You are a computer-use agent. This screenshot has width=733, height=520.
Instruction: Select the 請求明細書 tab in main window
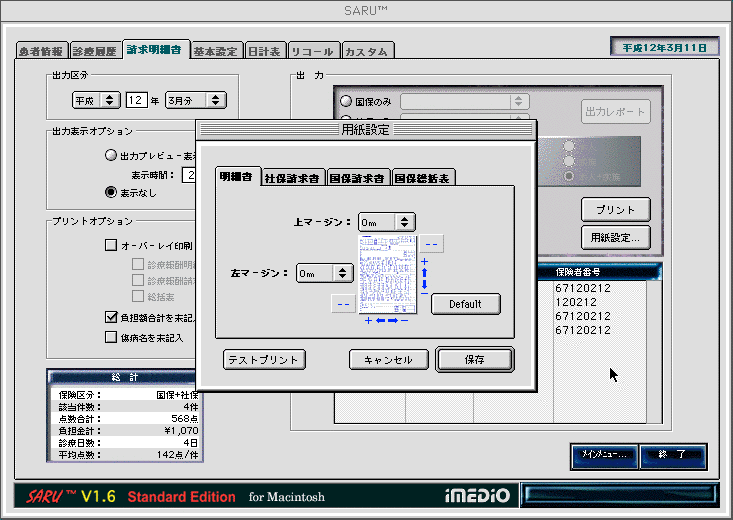tap(155, 49)
